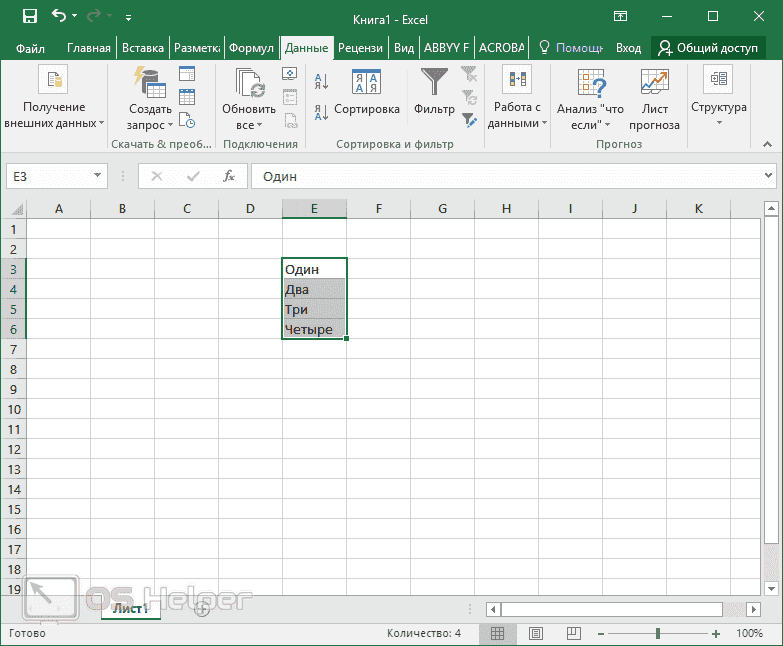Sort ascending A to Z
Image resolution: width=783 pixels, height=646 pixels.
coord(321,81)
